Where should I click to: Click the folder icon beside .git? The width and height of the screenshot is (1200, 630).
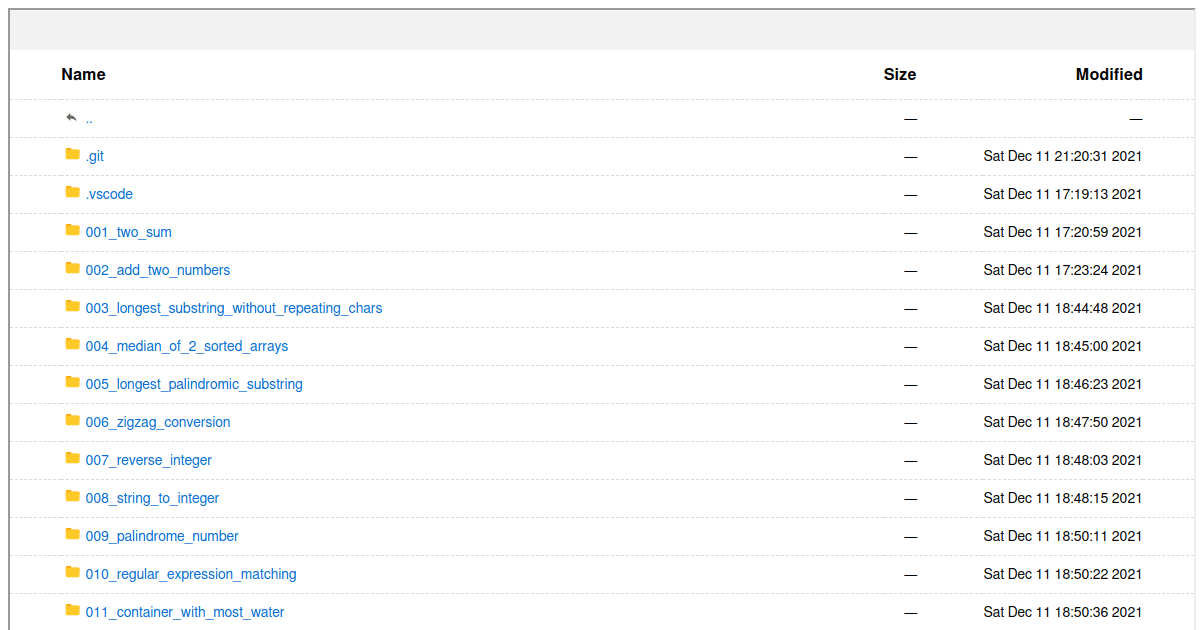pos(72,154)
